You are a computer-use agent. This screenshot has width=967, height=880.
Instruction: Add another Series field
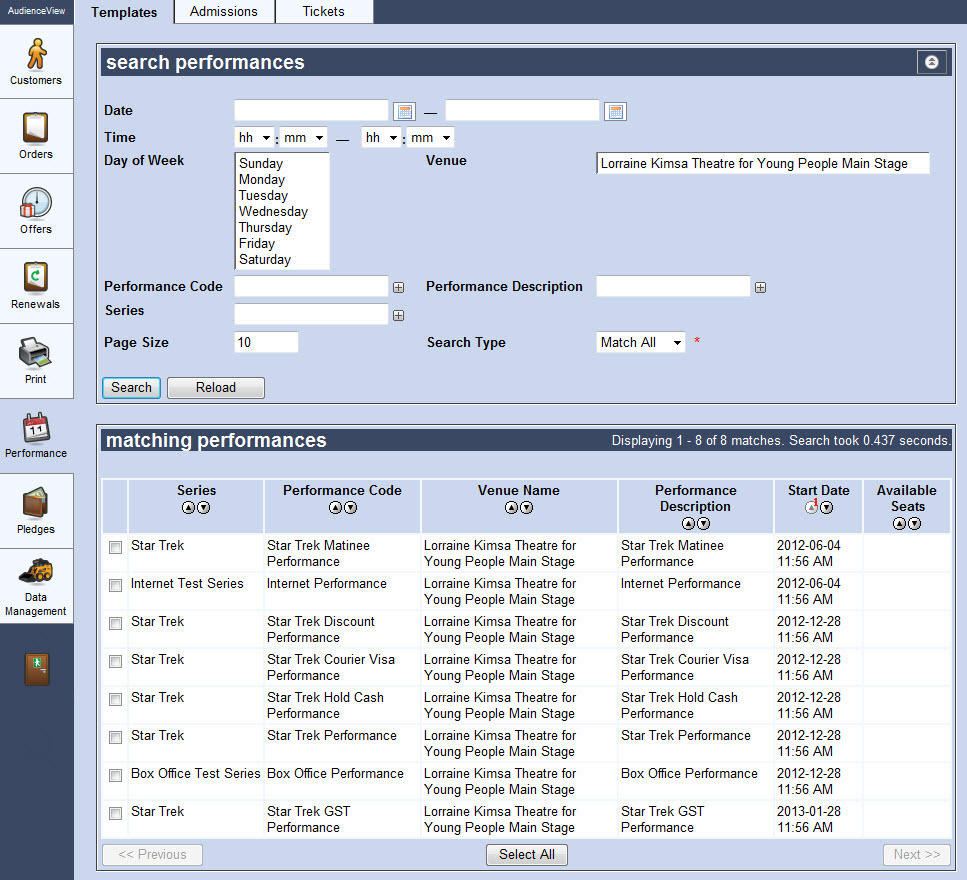[x=399, y=316]
